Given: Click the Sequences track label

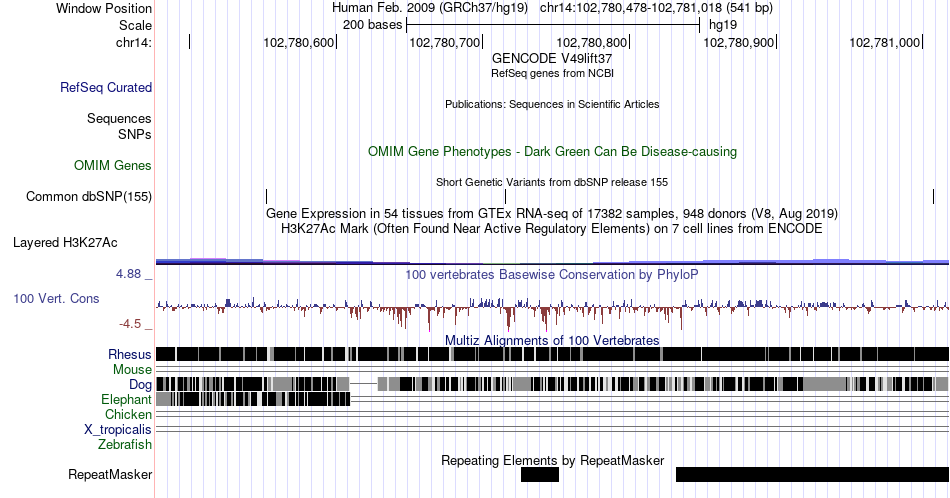Looking at the screenshot, I should [x=119, y=118].
